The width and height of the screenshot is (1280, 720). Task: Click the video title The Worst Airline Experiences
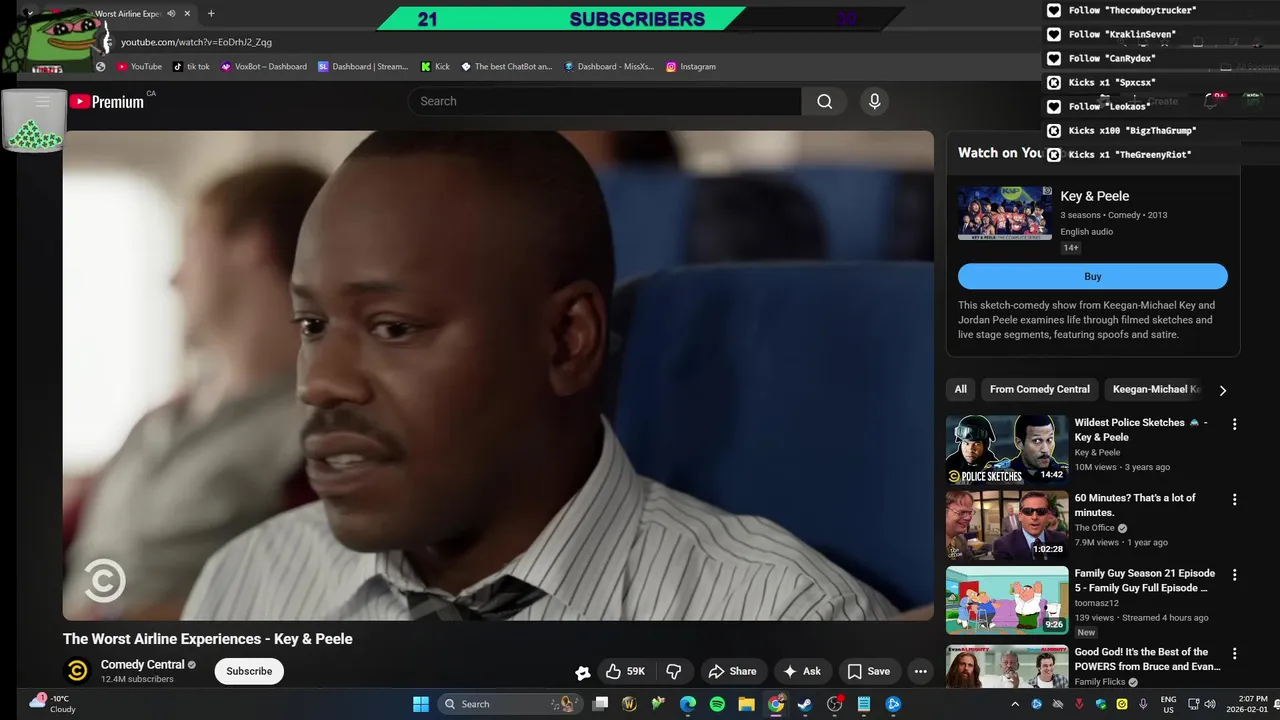[x=207, y=639]
